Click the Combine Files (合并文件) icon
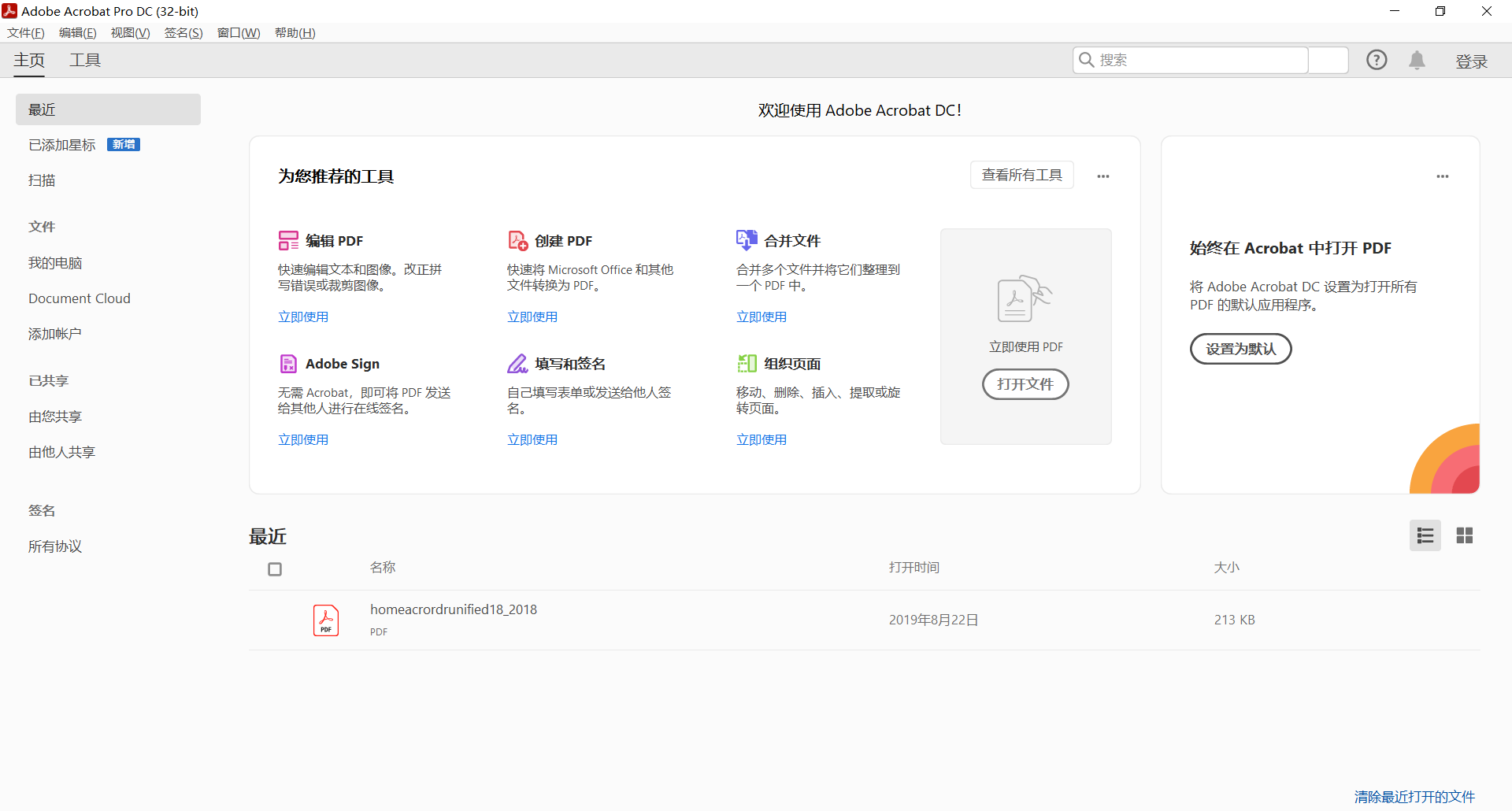Image resolution: width=1512 pixels, height=811 pixels. point(747,240)
